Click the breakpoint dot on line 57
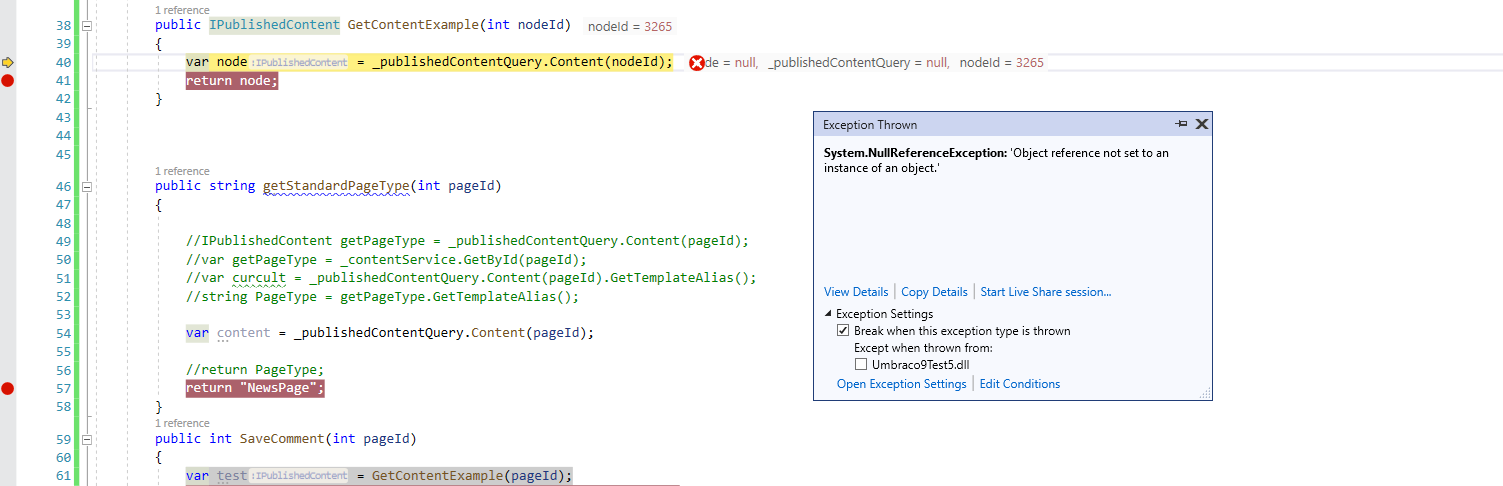 pyautogui.click(x=8, y=389)
